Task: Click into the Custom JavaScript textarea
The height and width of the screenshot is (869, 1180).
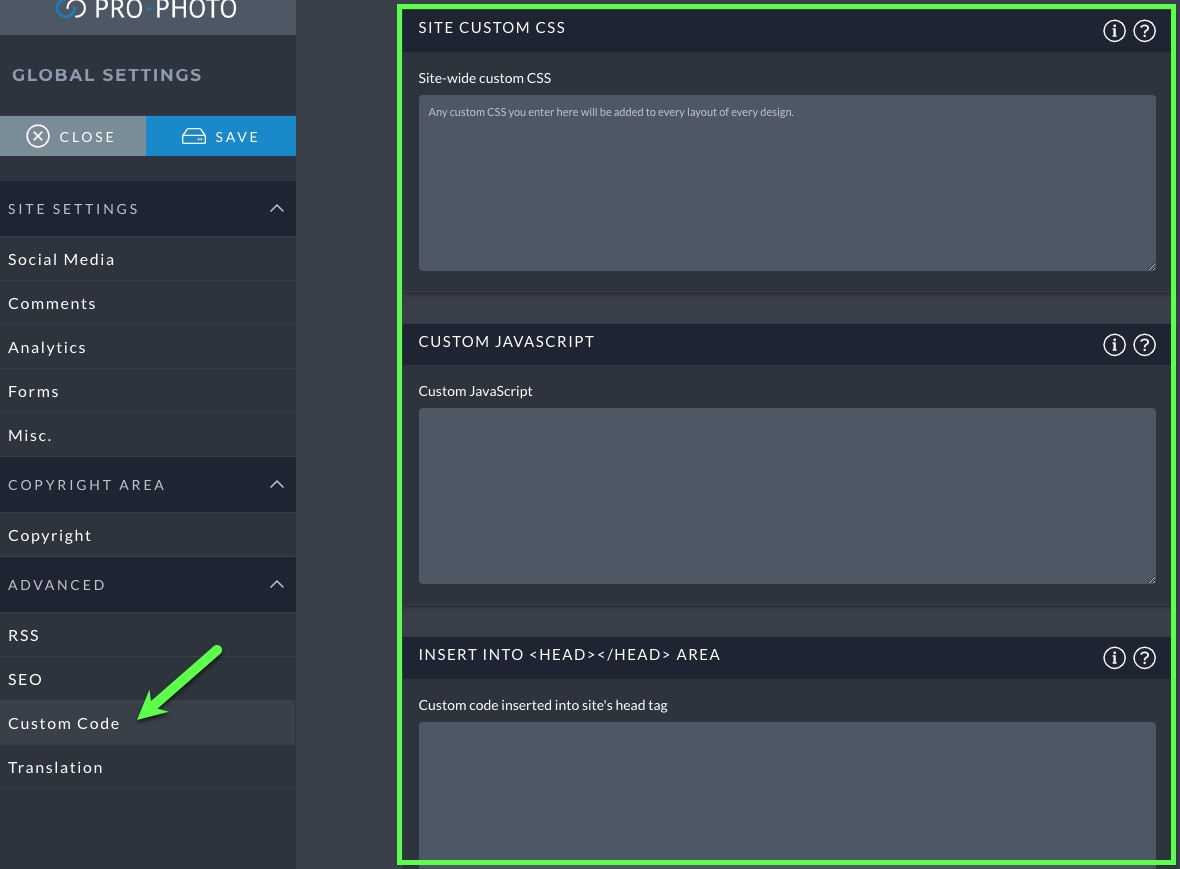Action: [787, 496]
